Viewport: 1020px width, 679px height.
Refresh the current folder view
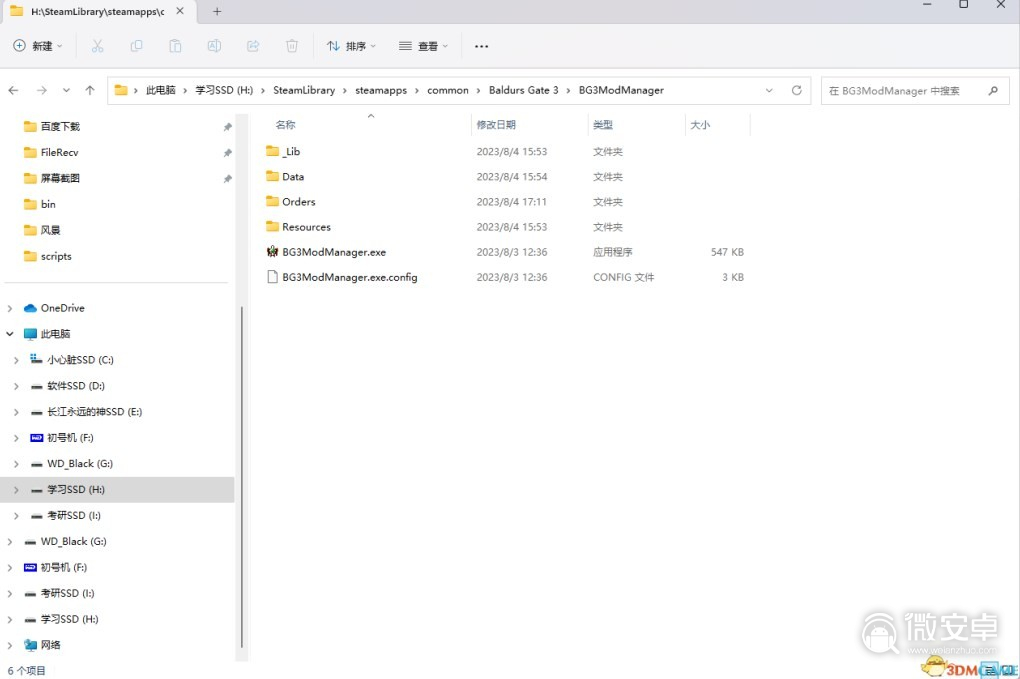[796, 90]
